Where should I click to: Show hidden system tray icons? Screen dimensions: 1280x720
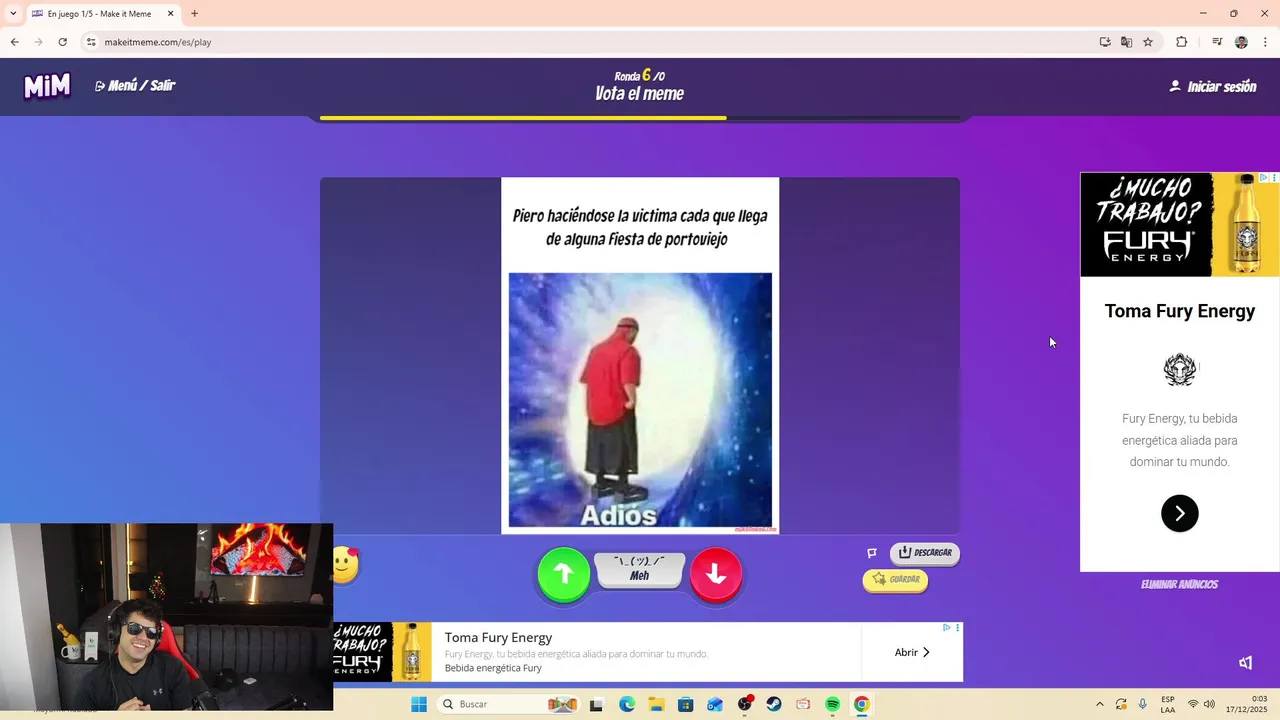coord(1099,704)
